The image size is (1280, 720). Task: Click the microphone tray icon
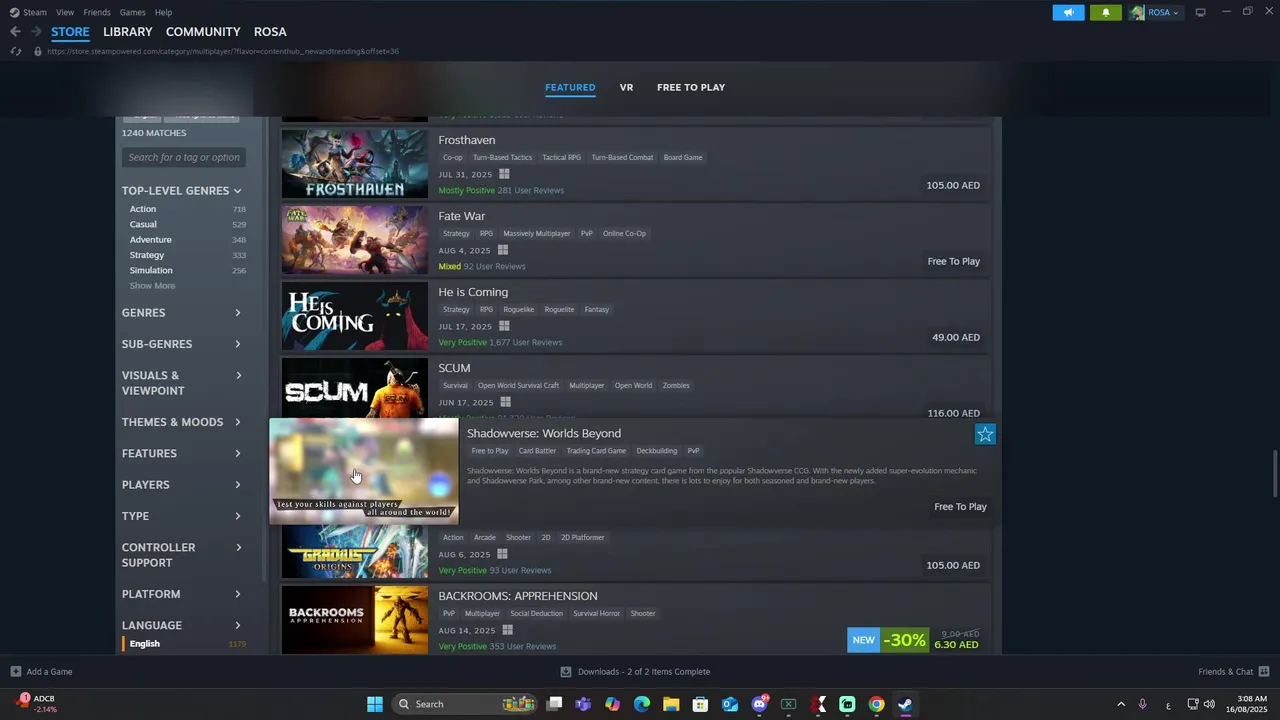click(1142, 704)
